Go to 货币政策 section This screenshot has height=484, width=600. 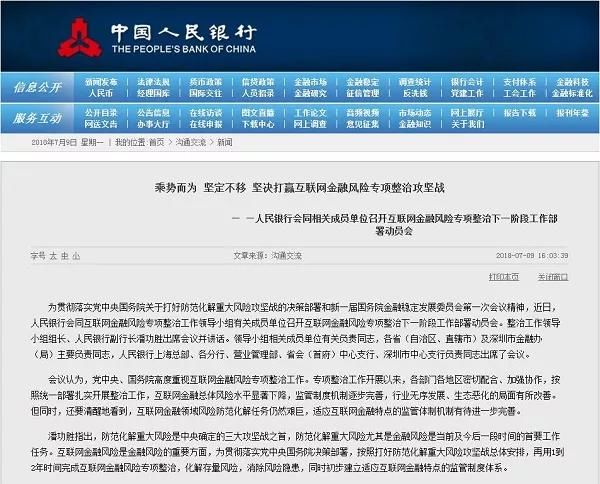pyautogui.click(x=205, y=82)
